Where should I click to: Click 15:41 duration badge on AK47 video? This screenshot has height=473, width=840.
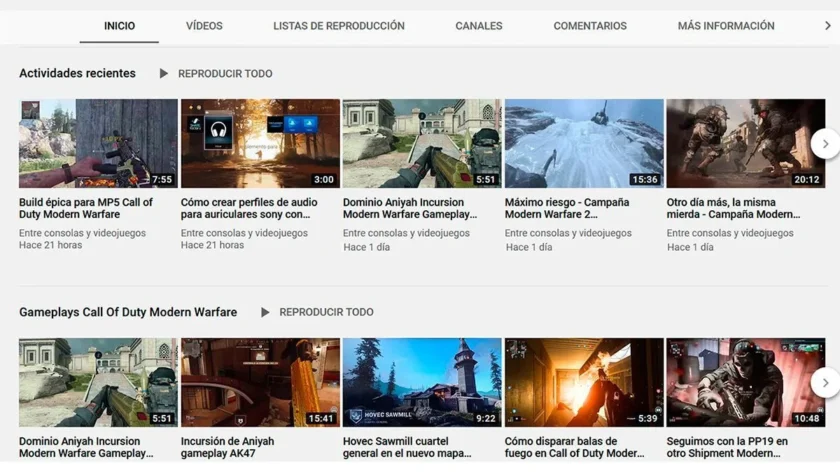[x=320, y=418]
